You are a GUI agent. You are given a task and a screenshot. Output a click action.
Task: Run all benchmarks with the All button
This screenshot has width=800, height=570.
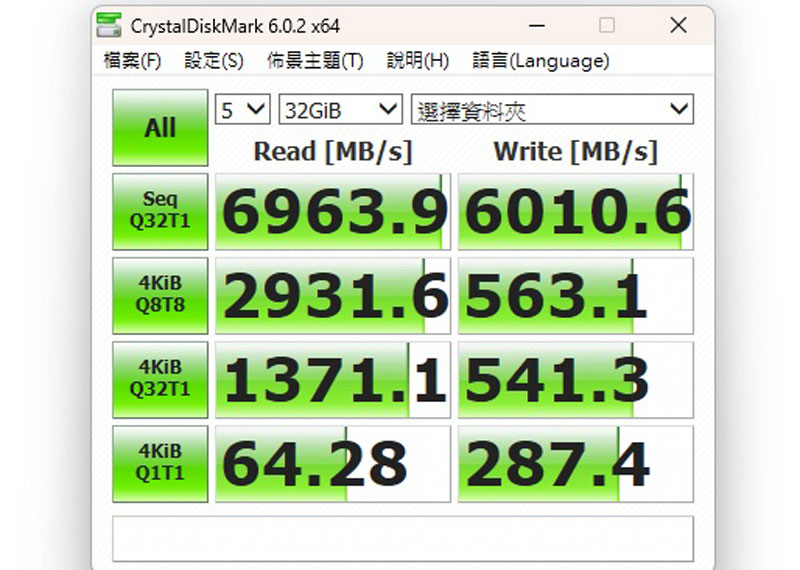tap(160, 128)
